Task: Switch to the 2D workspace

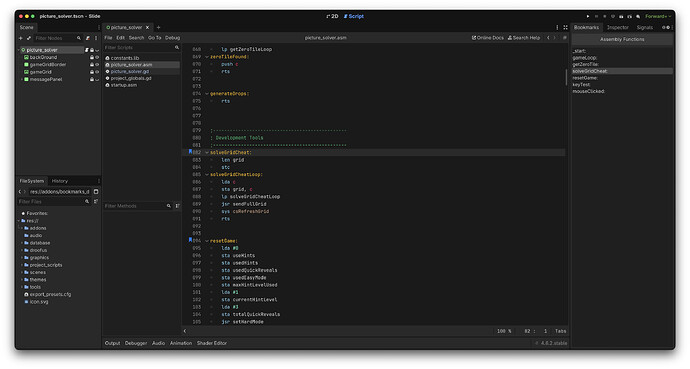Action: pos(332,16)
